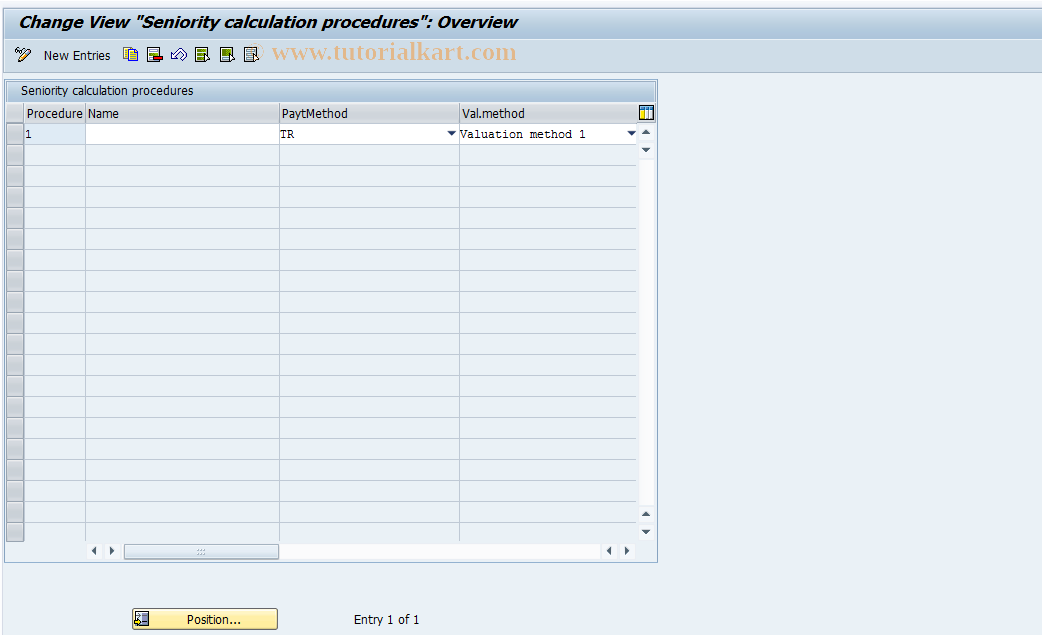This screenshot has width=1042, height=635.
Task: Click the Procedure column header
Action: coord(54,114)
